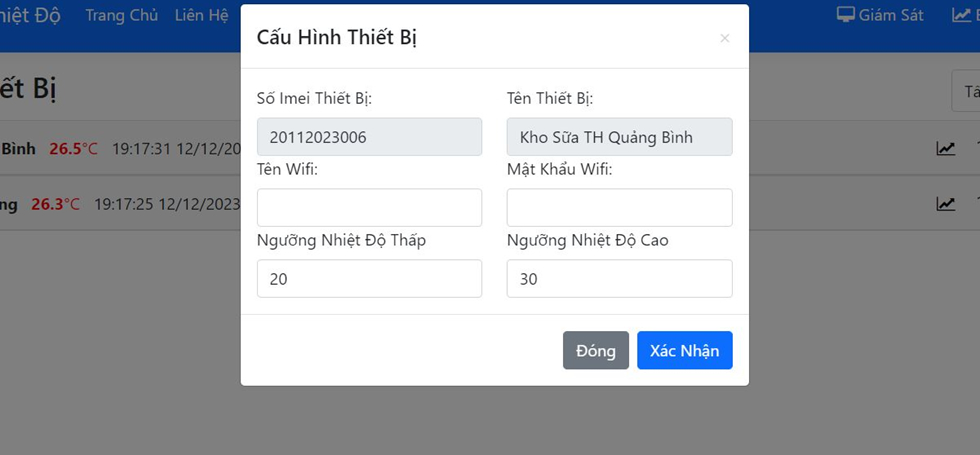
Task: Close the Cấu Hình Thiết Bị dialog
Action: click(x=725, y=39)
